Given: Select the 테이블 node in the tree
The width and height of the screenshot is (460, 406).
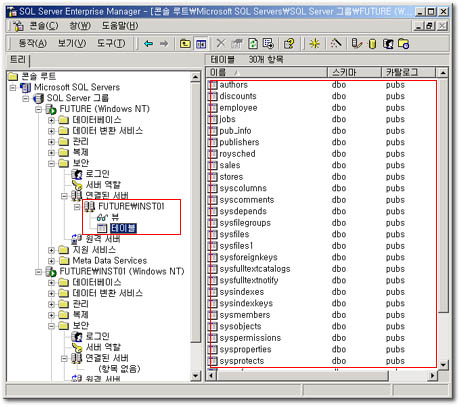Looking at the screenshot, I should tap(123, 228).
